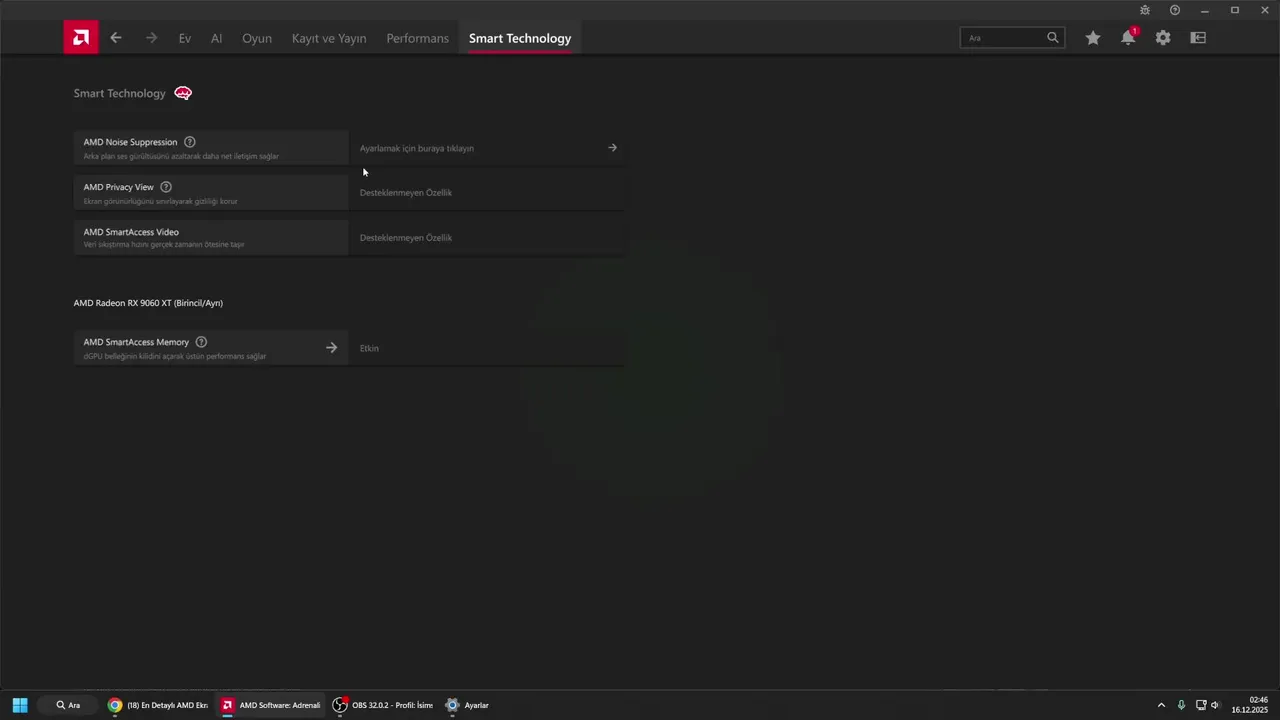Click the 'Etkin' status text
The height and width of the screenshot is (720, 1280).
click(x=369, y=348)
